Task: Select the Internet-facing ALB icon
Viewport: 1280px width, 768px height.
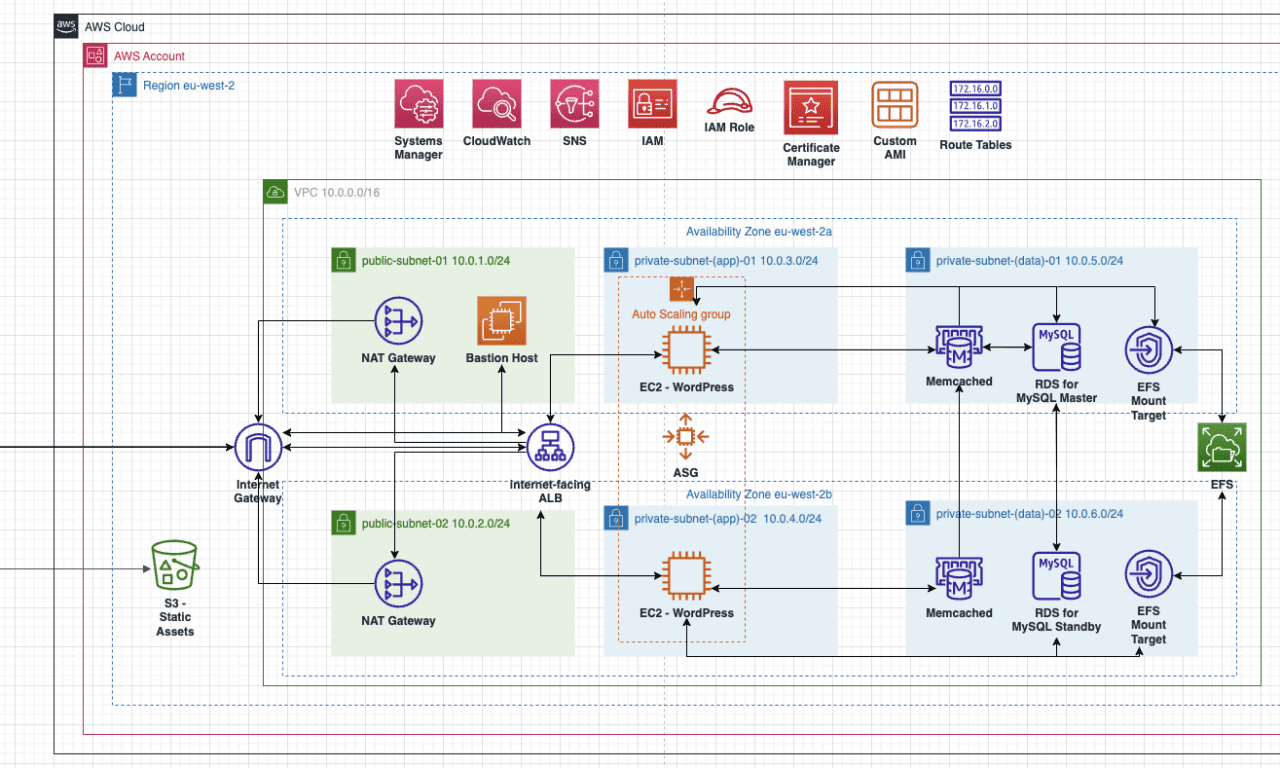Action: pyautogui.click(x=550, y=447)
